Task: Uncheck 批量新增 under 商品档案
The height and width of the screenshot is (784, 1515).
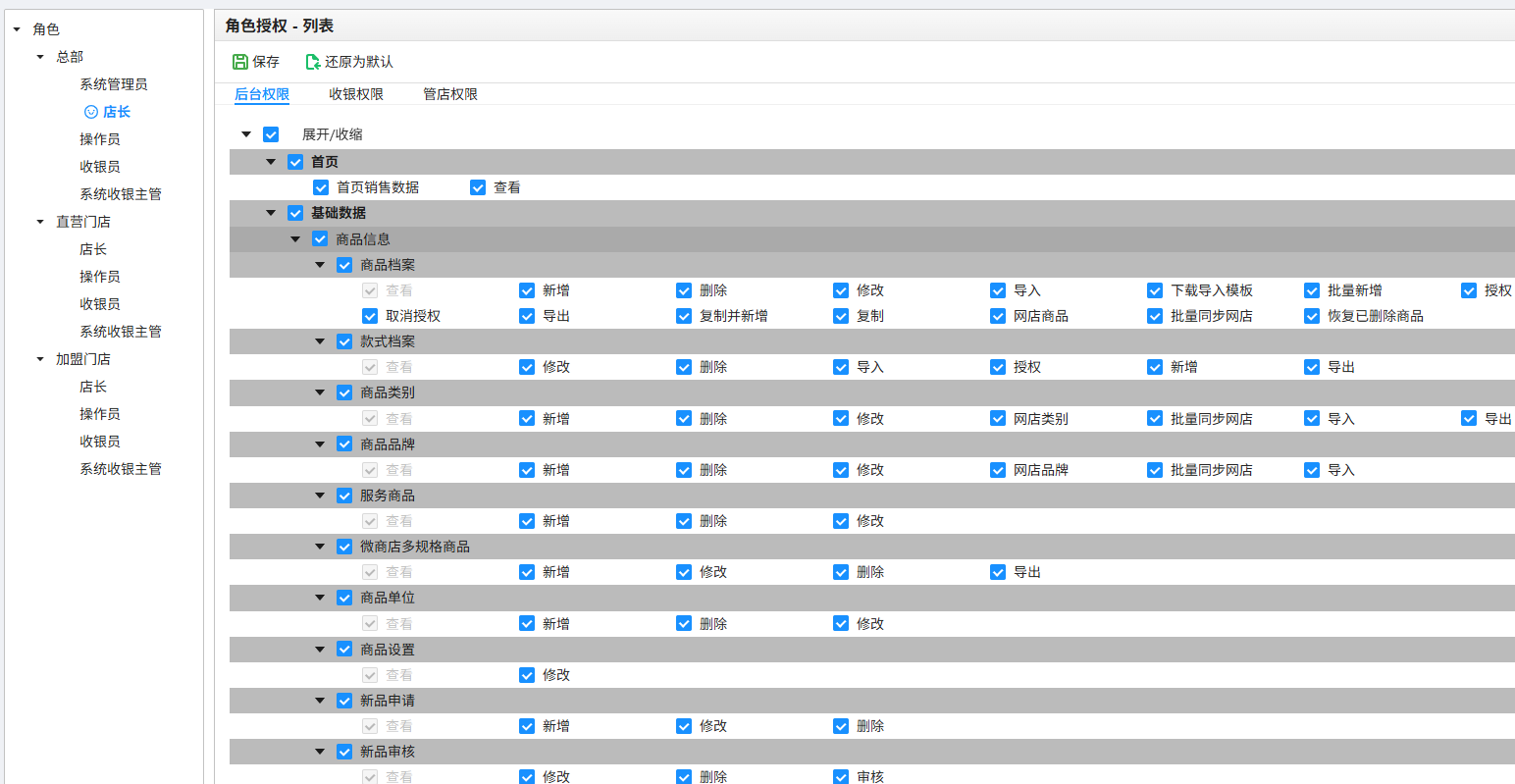Action: [x=1312, y=290]
